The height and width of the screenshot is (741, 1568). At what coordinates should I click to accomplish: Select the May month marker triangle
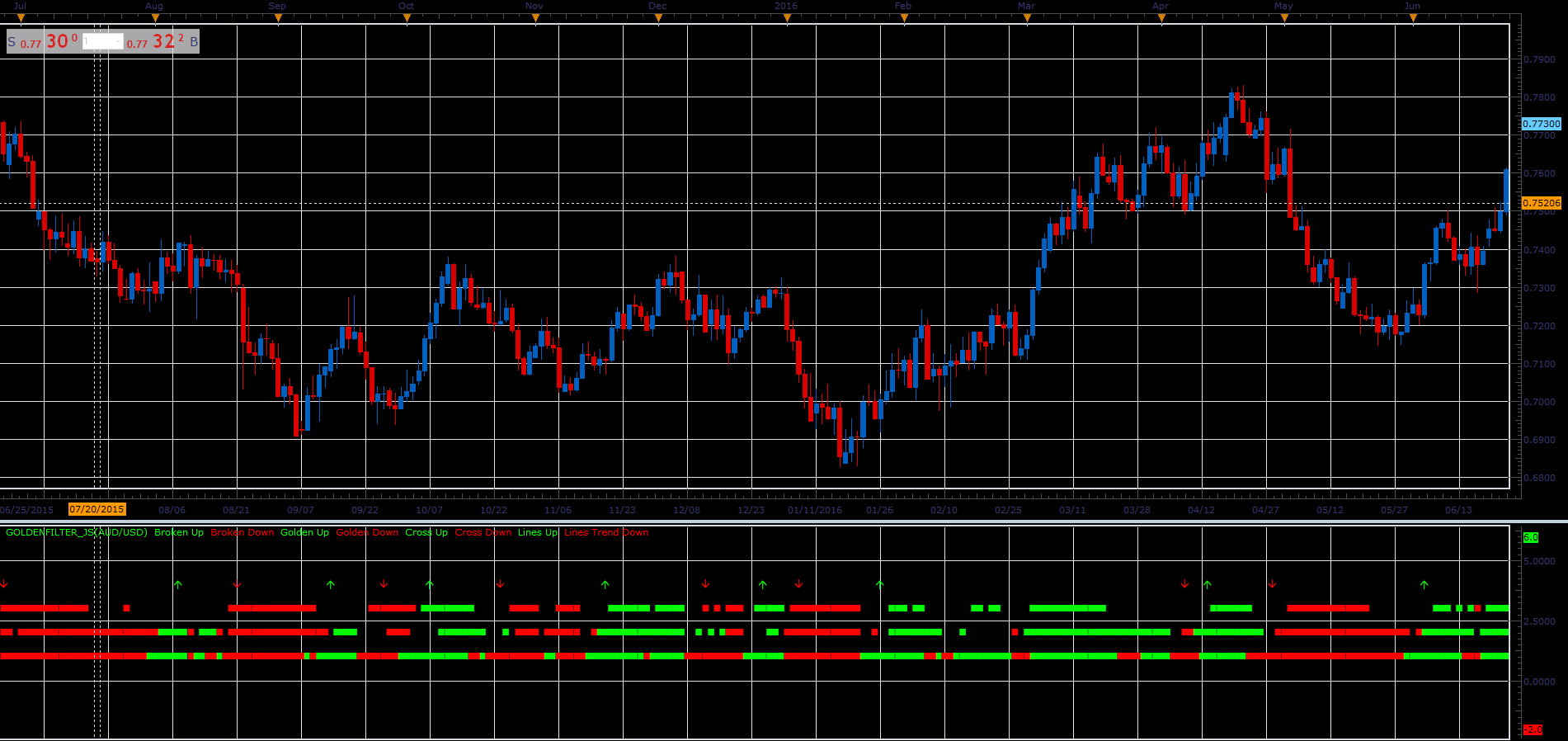pos(1284,18)
